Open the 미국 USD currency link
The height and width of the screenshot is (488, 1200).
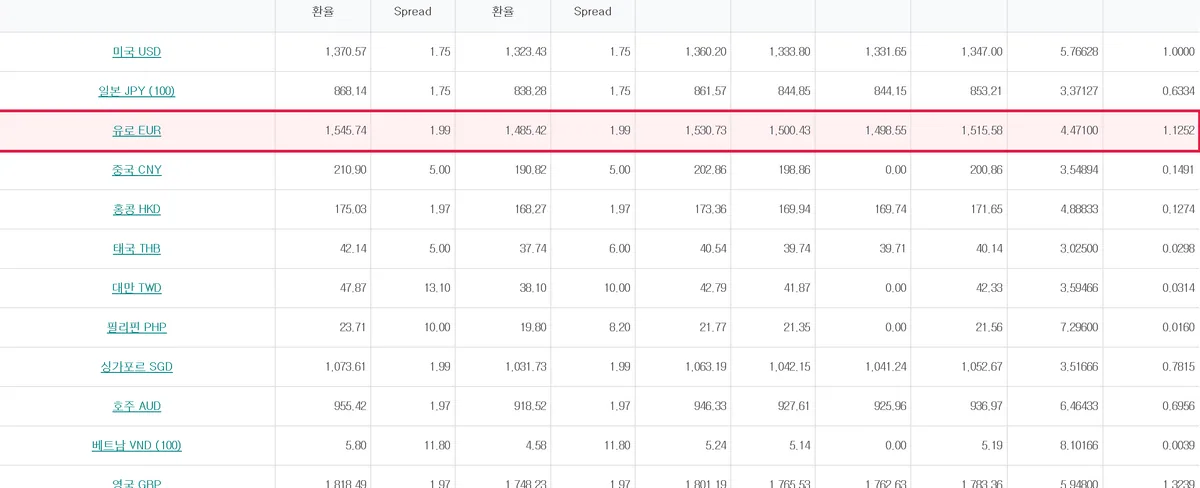(x=137, y=52)
